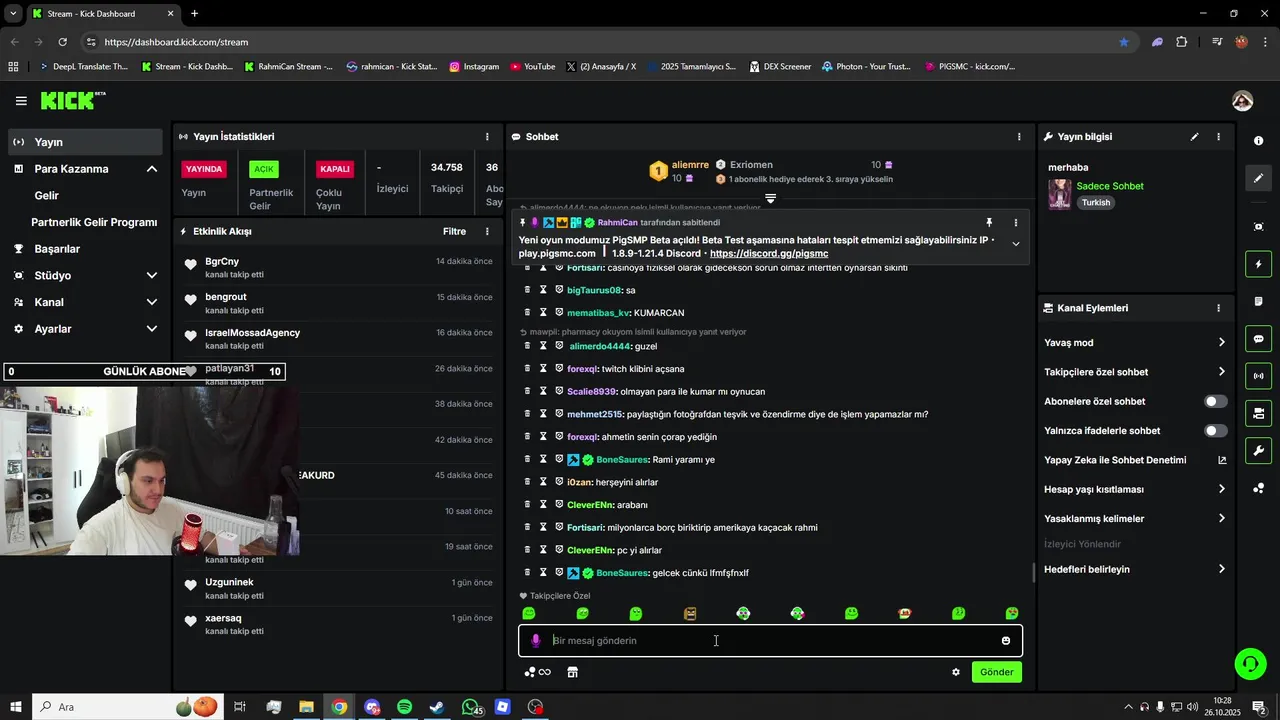Expand the pinned message chevron
1280x720 pixels.
pyautogui.click(x=1015, y=244)
